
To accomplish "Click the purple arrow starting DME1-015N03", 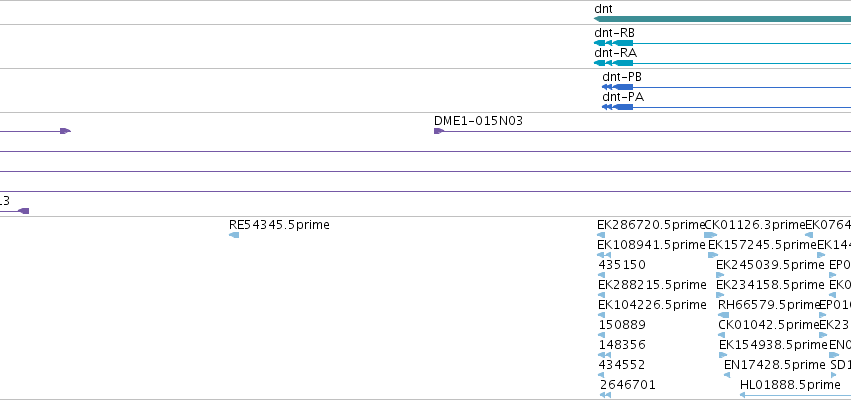I will pyautogui.click(x=439, y=131).
